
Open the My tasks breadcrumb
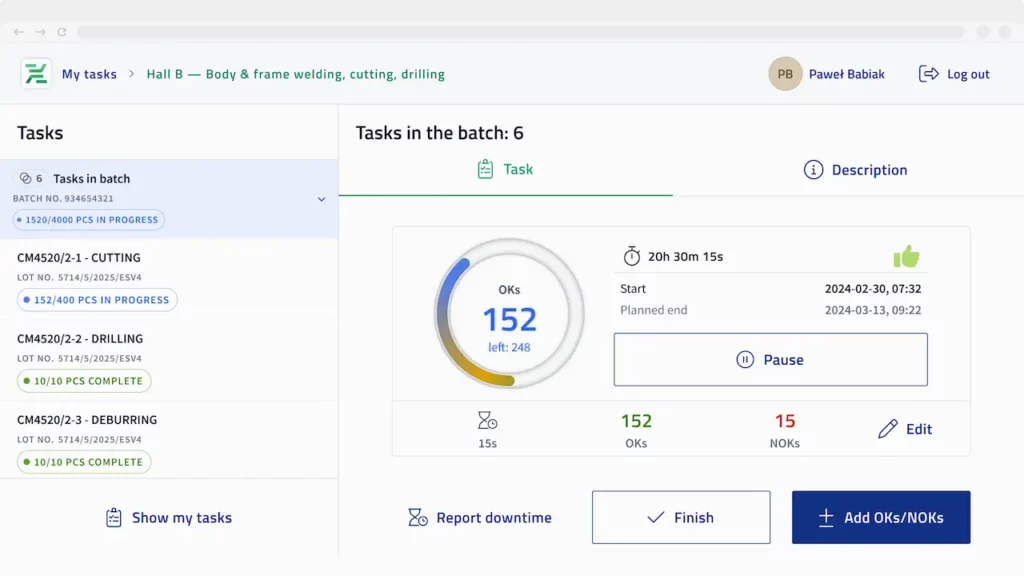89,74
